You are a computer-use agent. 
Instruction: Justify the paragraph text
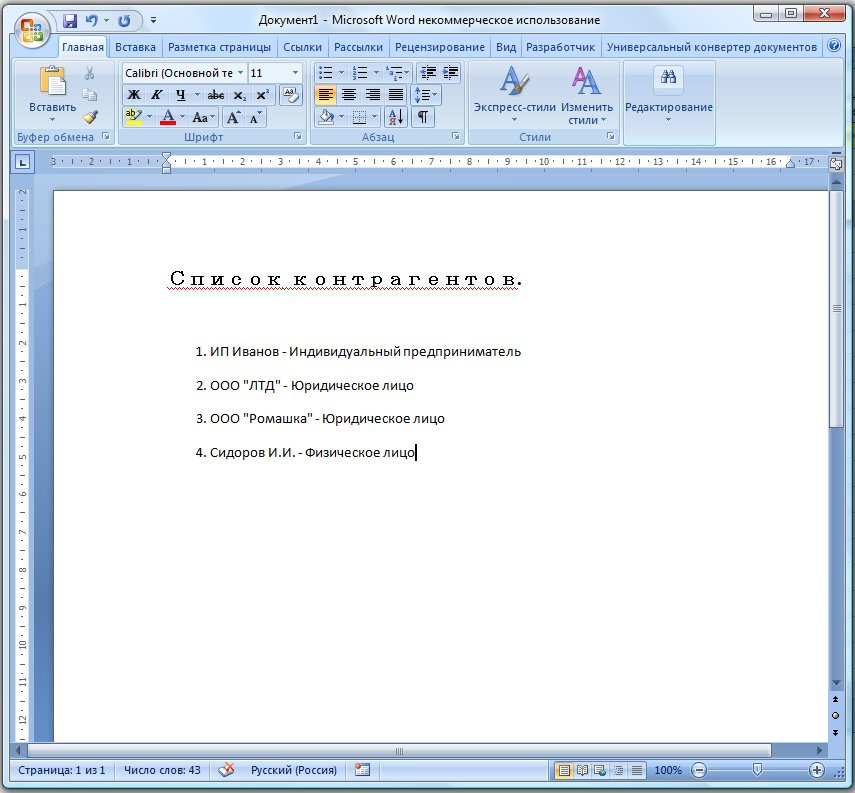pos(396,95)
